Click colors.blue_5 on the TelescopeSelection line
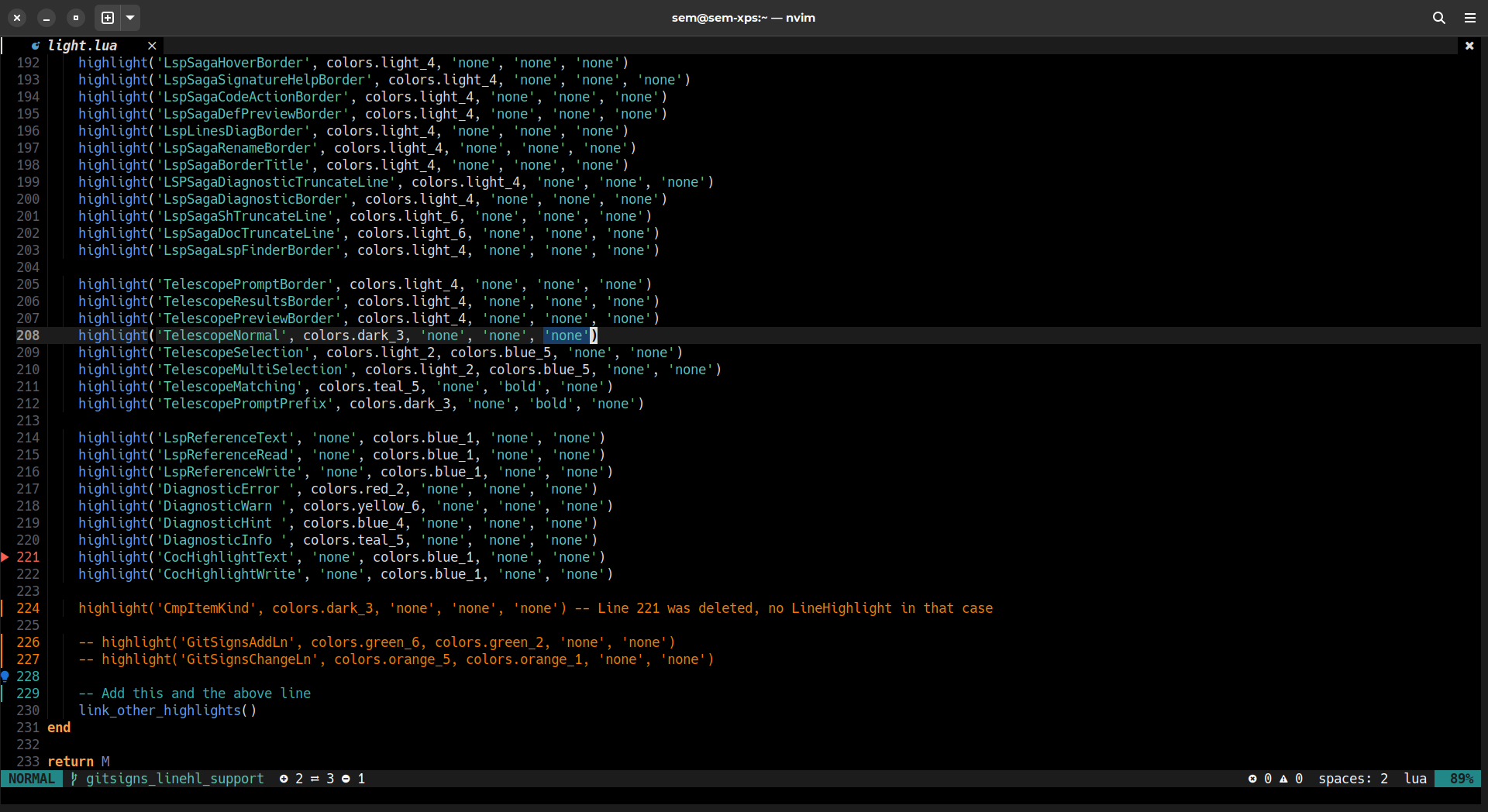The height and width of the screenshot is (812, 1488). [501, 353]
